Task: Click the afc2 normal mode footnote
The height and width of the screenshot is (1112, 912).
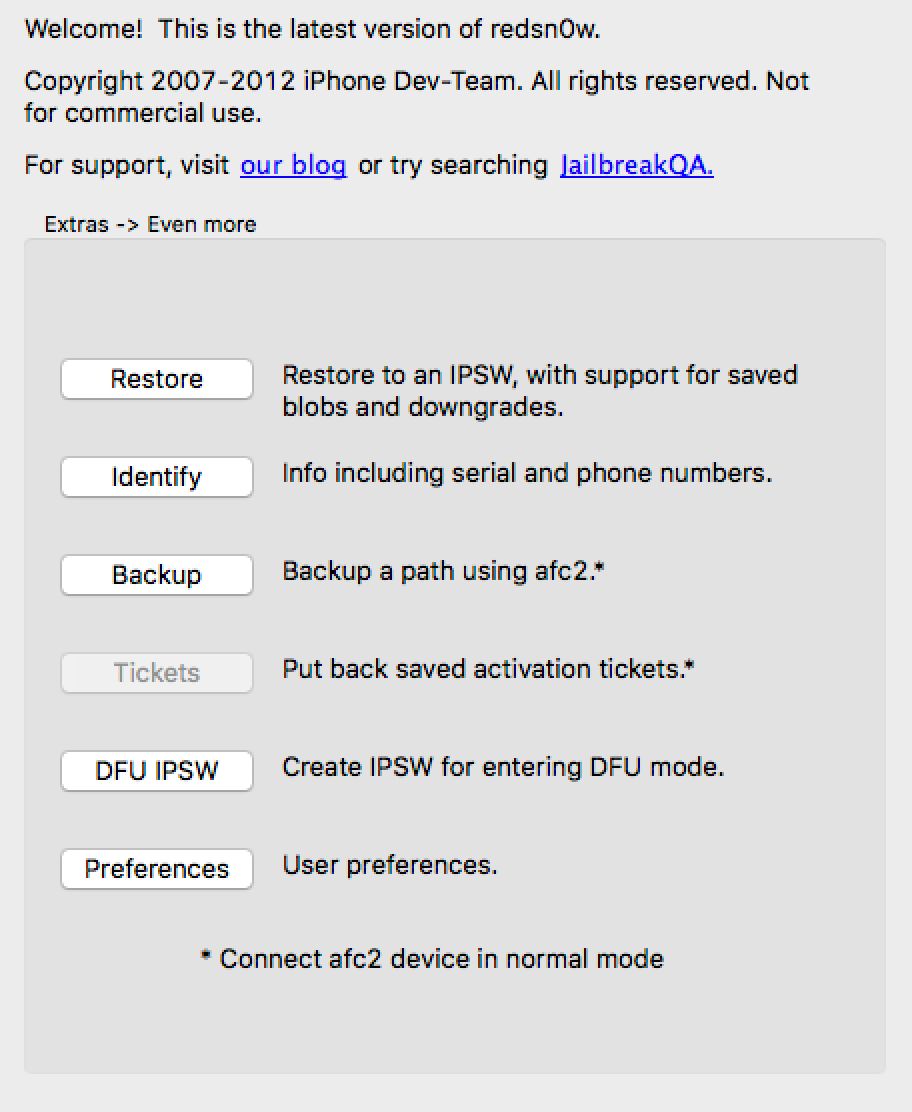Action: pos(432,959)
